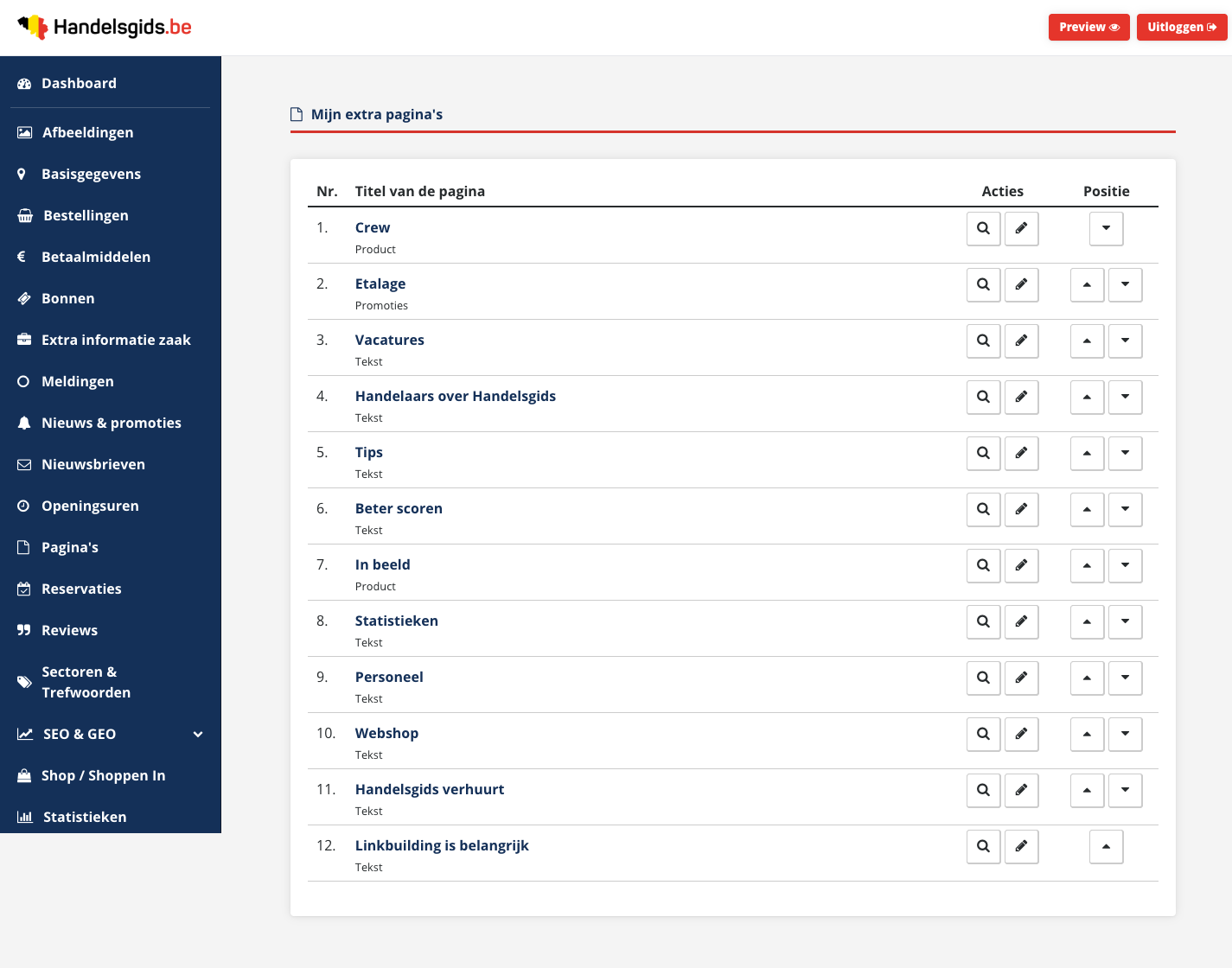This screenshot has width=1232, height=968.
Task: Edit Handelaars over Handelsgids with pencil
Action: 1021,397
